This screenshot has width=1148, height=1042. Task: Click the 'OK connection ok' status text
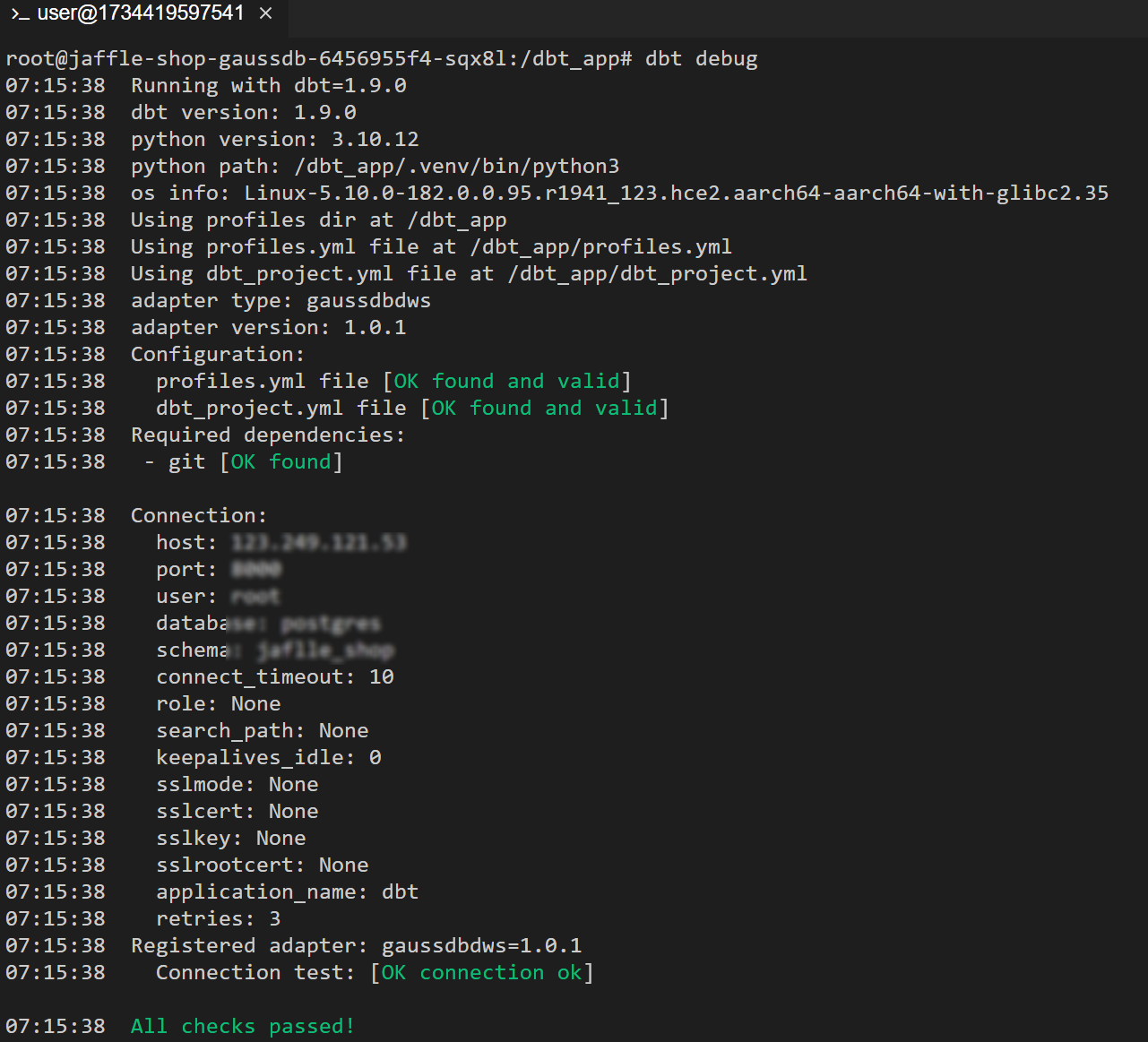tap(481, 973)
